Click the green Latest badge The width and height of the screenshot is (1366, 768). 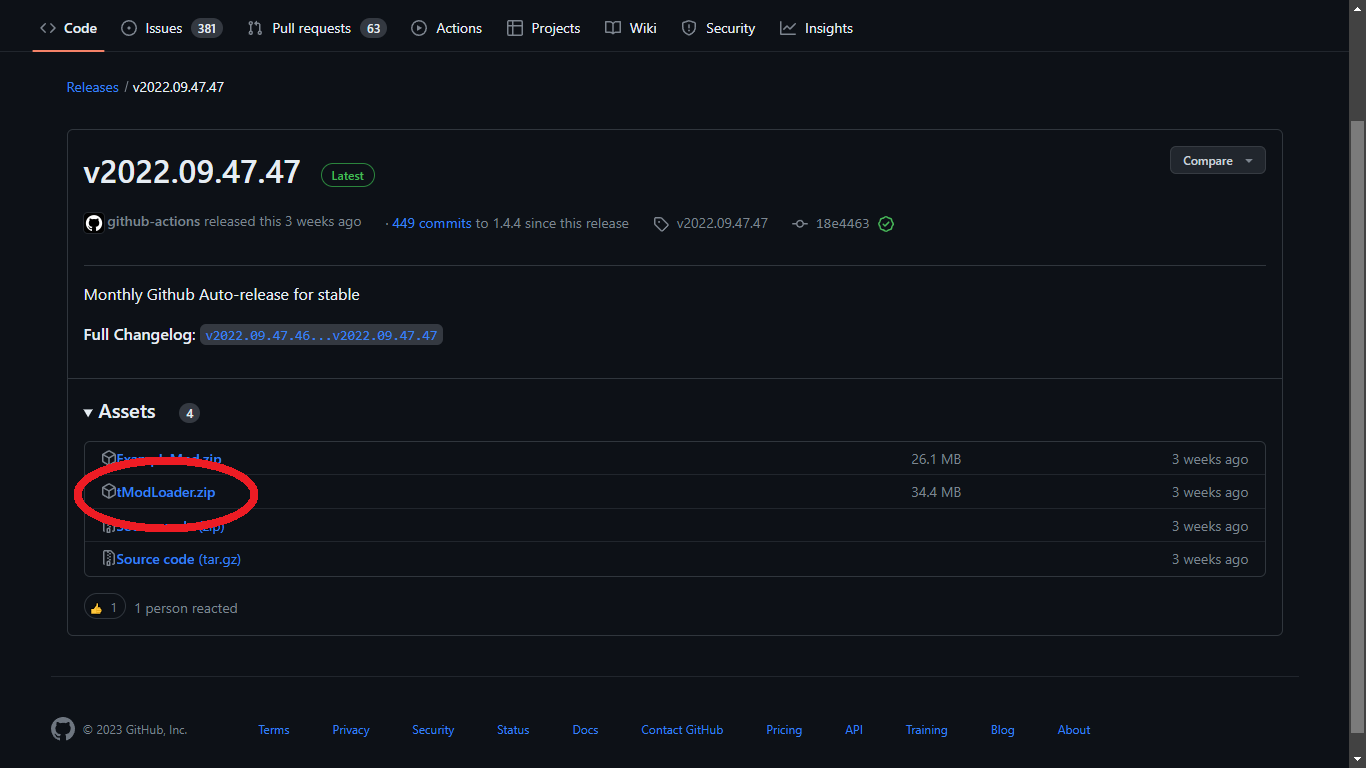click(348, 175)
